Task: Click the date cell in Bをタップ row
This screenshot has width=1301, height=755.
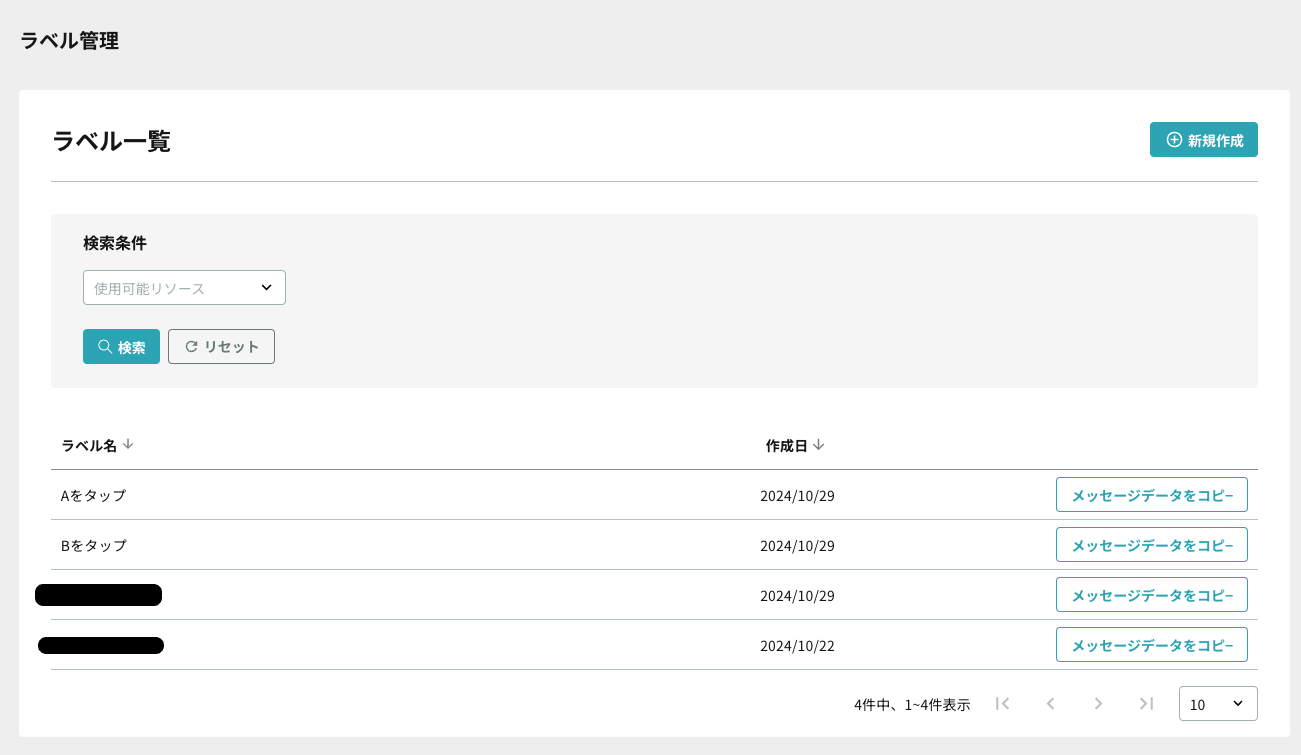Action: [x=797, y=545]
